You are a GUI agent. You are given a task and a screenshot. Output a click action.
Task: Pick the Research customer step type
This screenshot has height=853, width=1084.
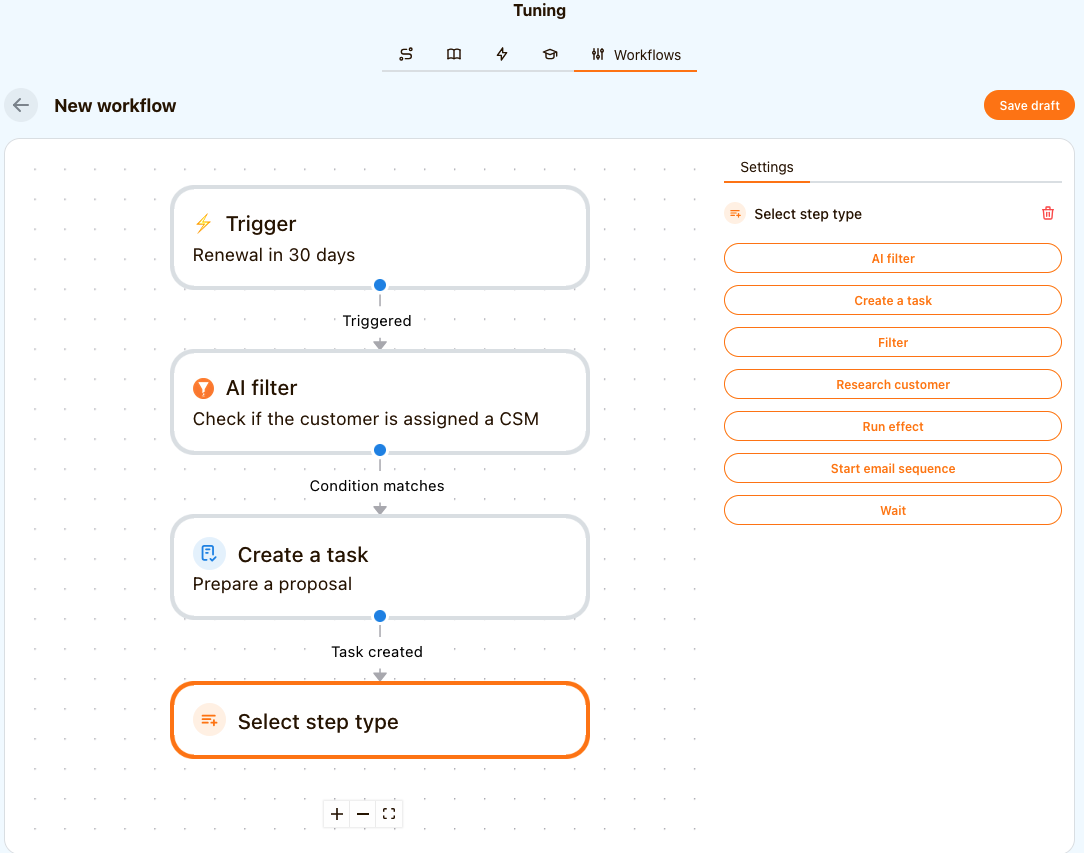coord(892,384)
